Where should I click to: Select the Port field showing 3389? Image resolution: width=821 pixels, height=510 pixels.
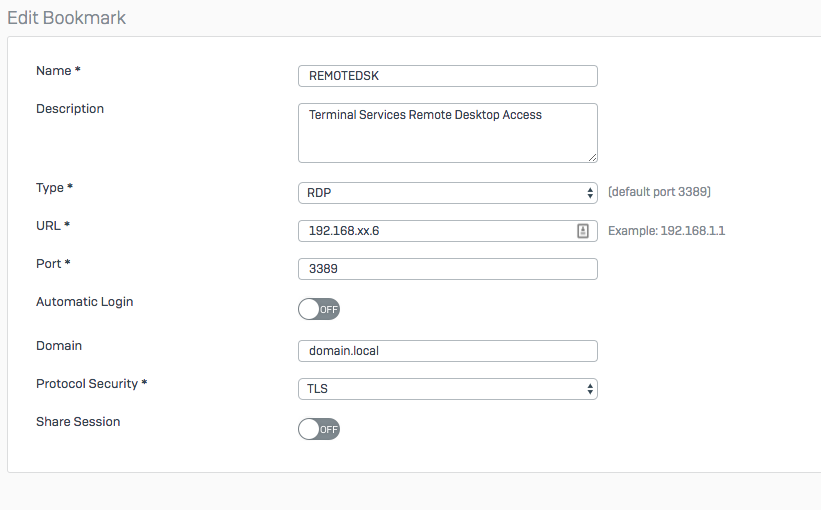tap(447, 269)
